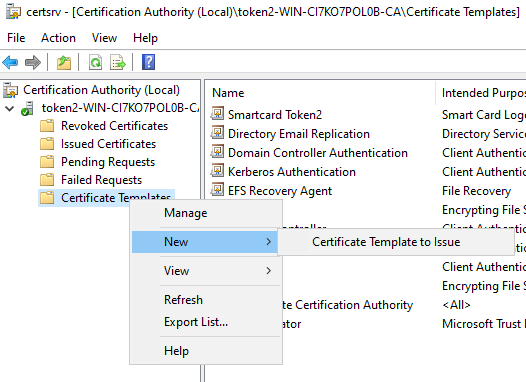Click the Revoked Certificates folder icon

[x=47, y=126]
